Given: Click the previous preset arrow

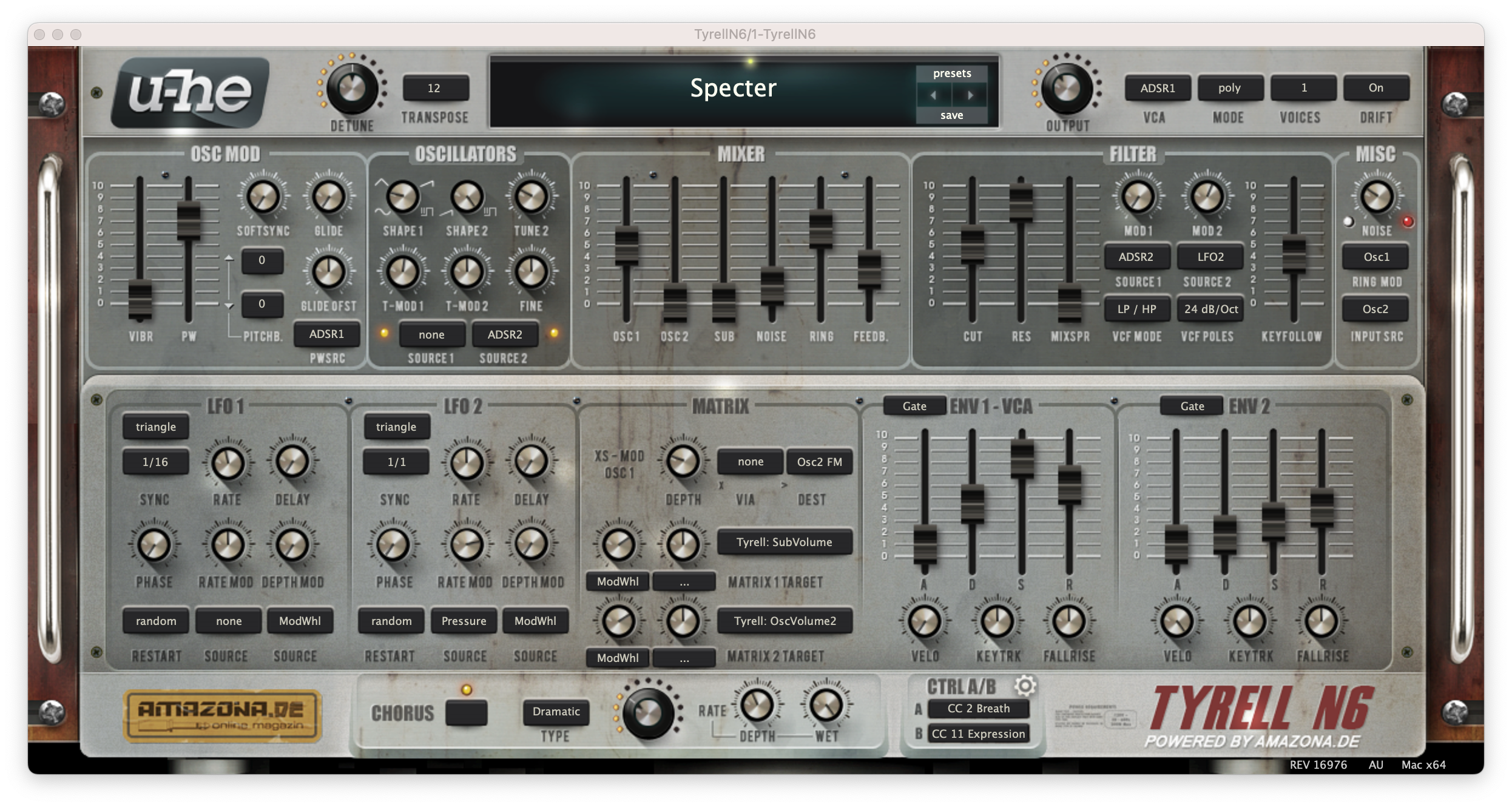Looking at the screenshot, I should tap(933, 95).
